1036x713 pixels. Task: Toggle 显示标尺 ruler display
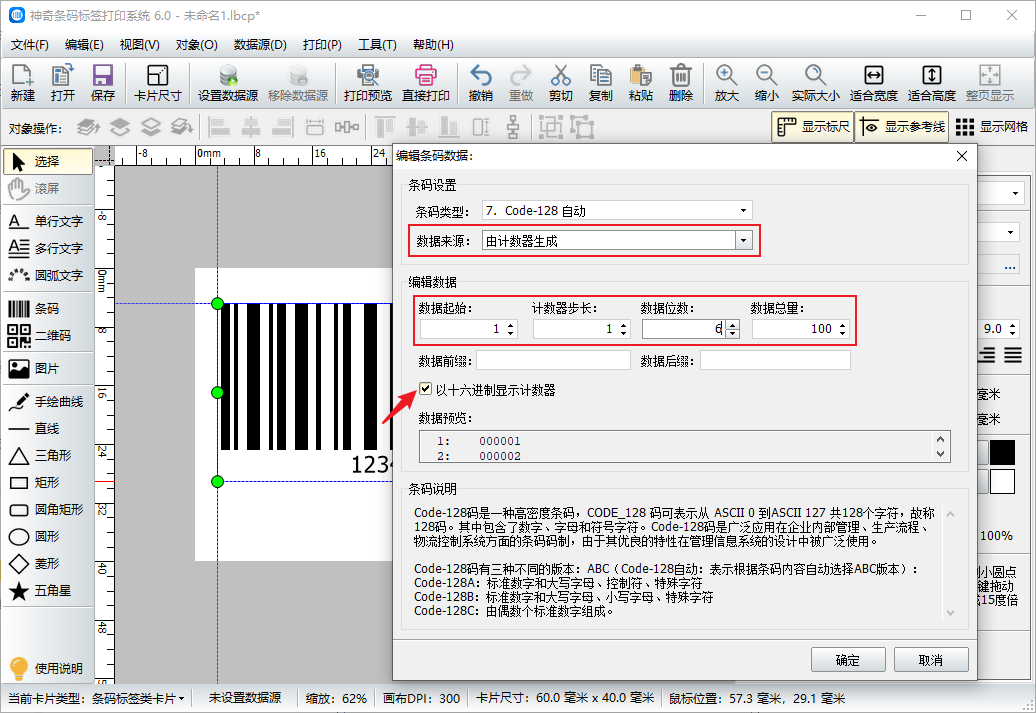coord(813,126)
